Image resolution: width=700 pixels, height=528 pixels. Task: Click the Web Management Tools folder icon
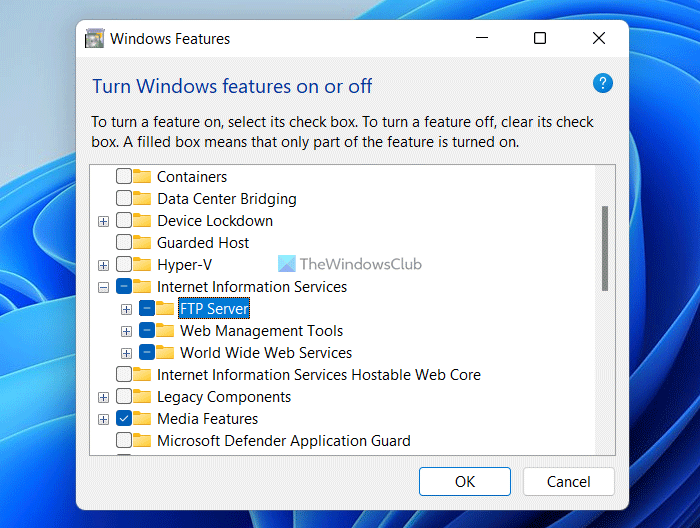(165, 330)
